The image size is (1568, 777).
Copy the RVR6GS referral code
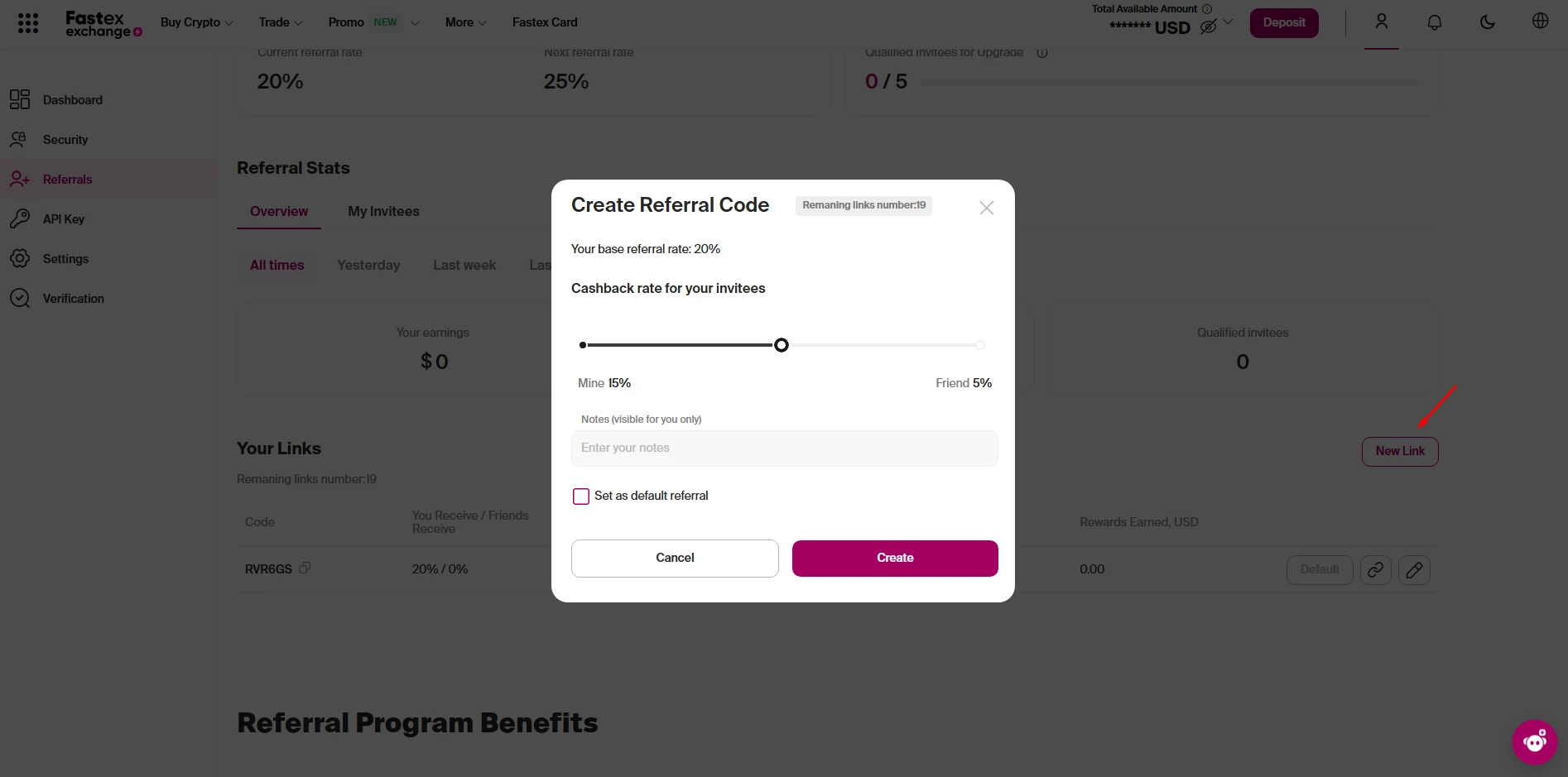tap(305, 568)
